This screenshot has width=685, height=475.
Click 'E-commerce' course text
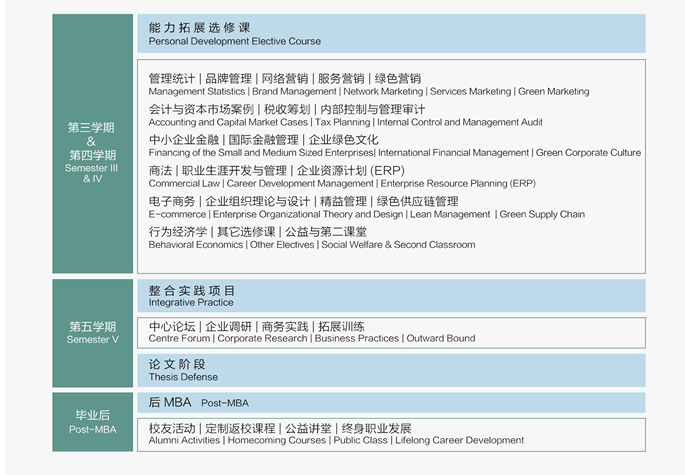(x=177, y=215)
